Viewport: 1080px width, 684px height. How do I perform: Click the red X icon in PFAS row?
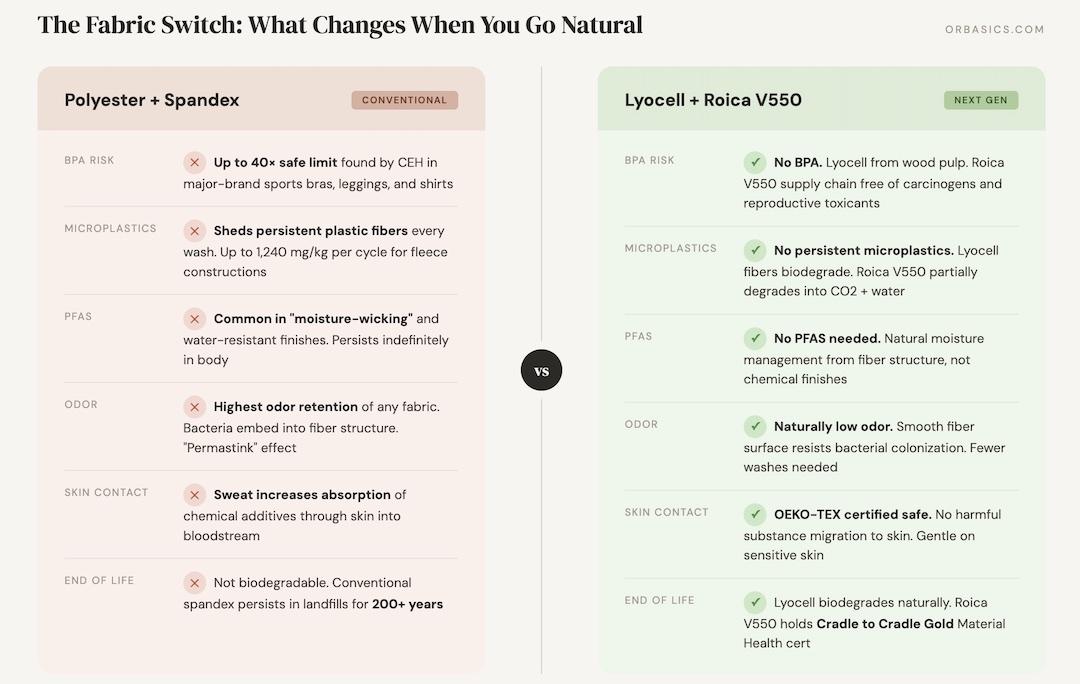point(194,318)
